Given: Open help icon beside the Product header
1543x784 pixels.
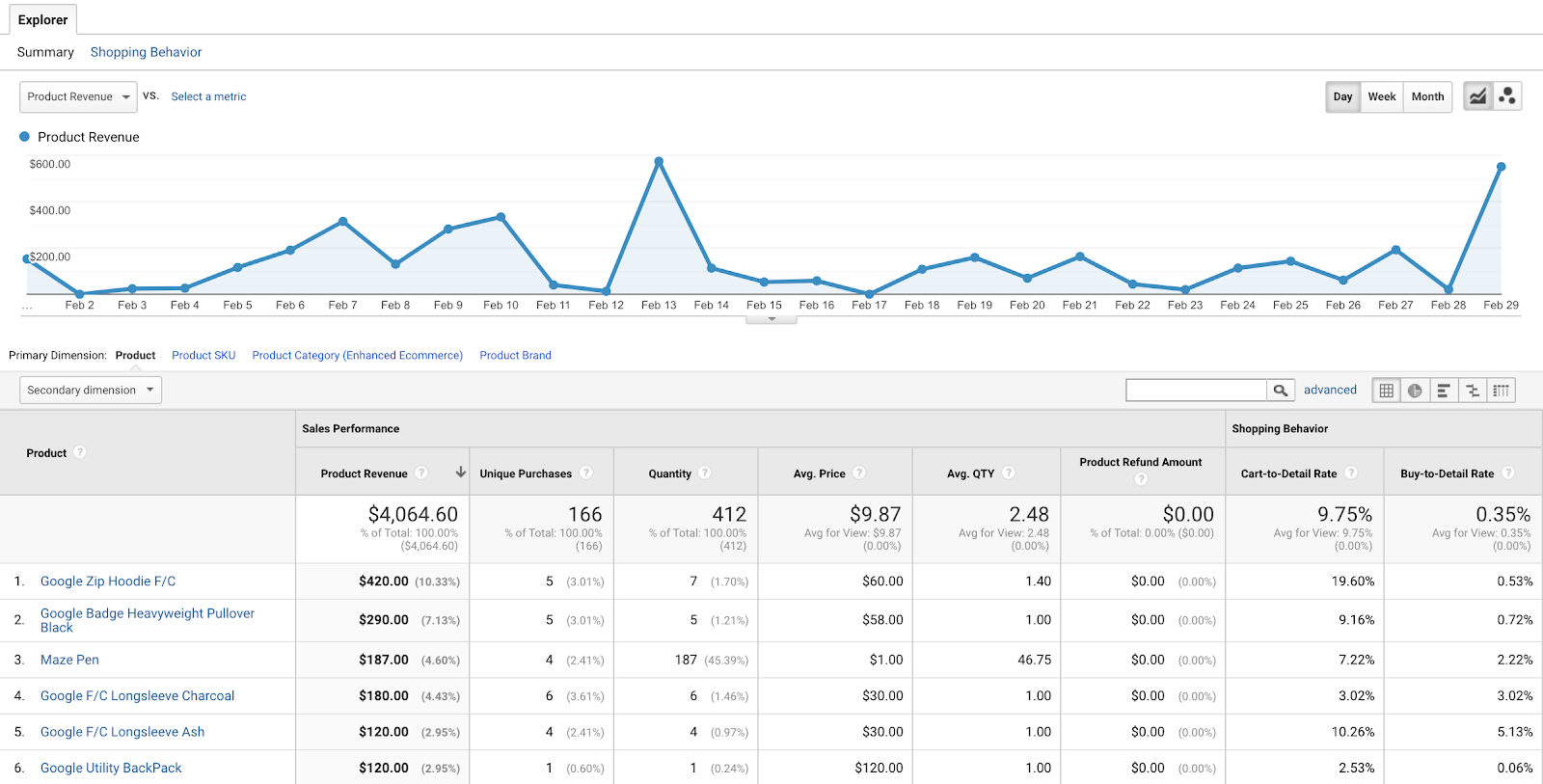Looking at the screenshot, I should click(80, 452).
